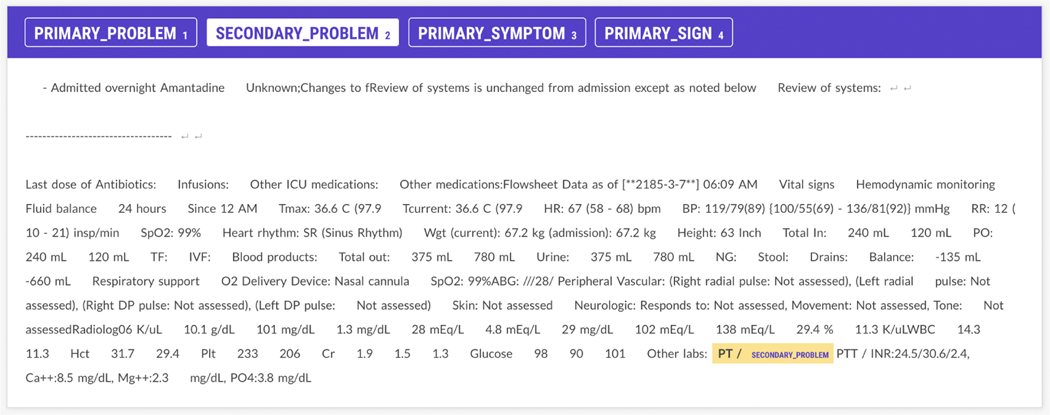The image size is (1050, 415).
Task: Choose the PRIMARY_SYMPTOM label
Action: point(497,33)
